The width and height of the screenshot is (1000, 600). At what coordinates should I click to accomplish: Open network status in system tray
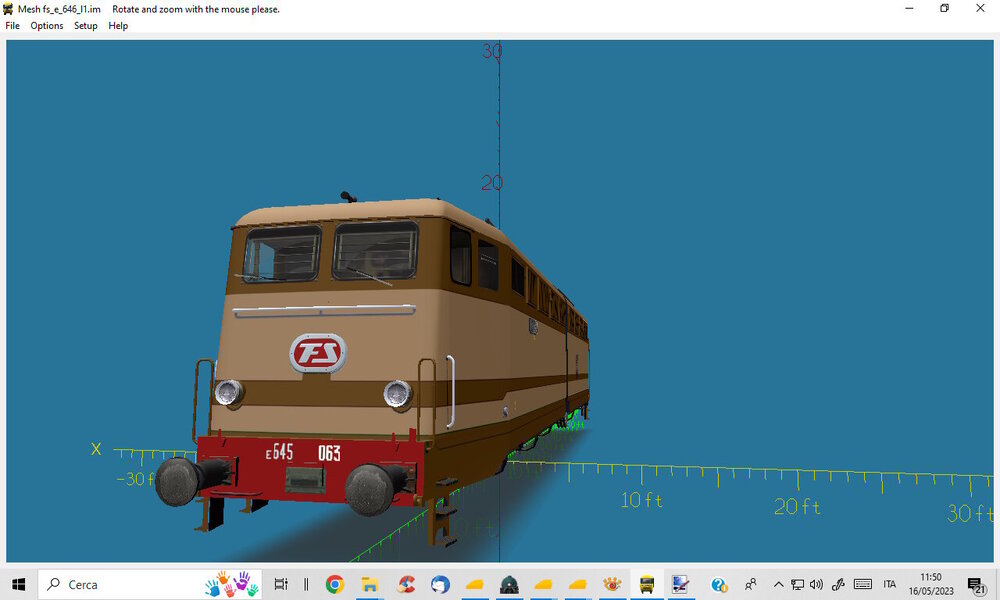(797, 584)
